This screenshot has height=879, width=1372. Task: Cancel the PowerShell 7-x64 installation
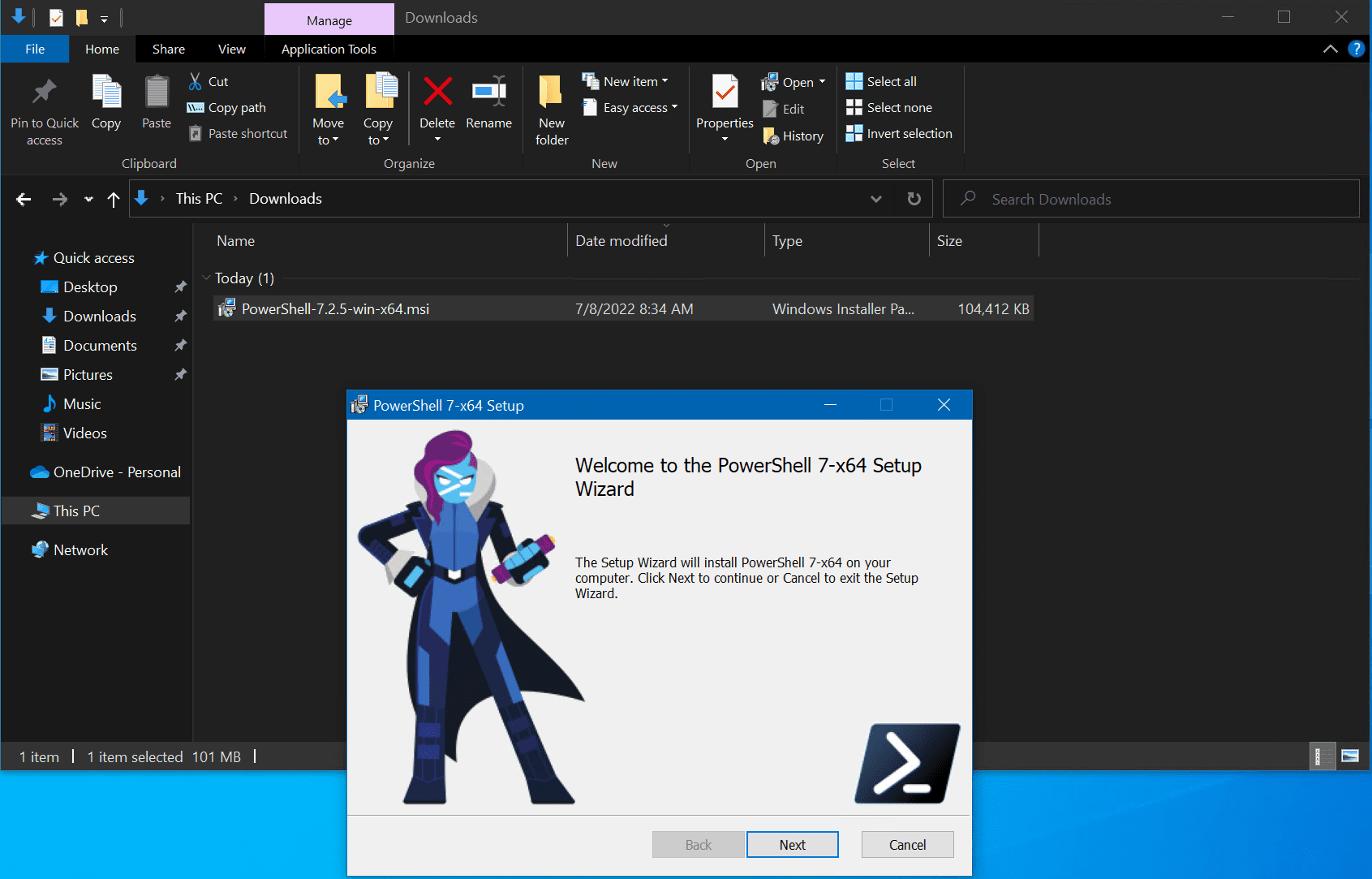[x=907, y=844]
